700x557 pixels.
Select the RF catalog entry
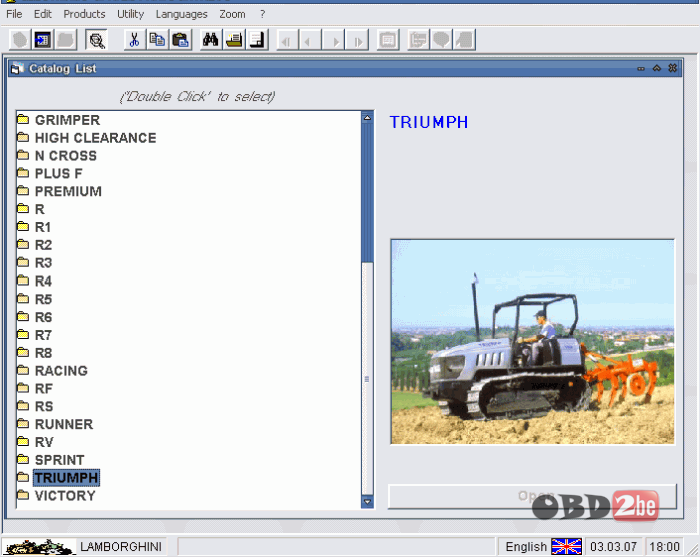[44, 388]
